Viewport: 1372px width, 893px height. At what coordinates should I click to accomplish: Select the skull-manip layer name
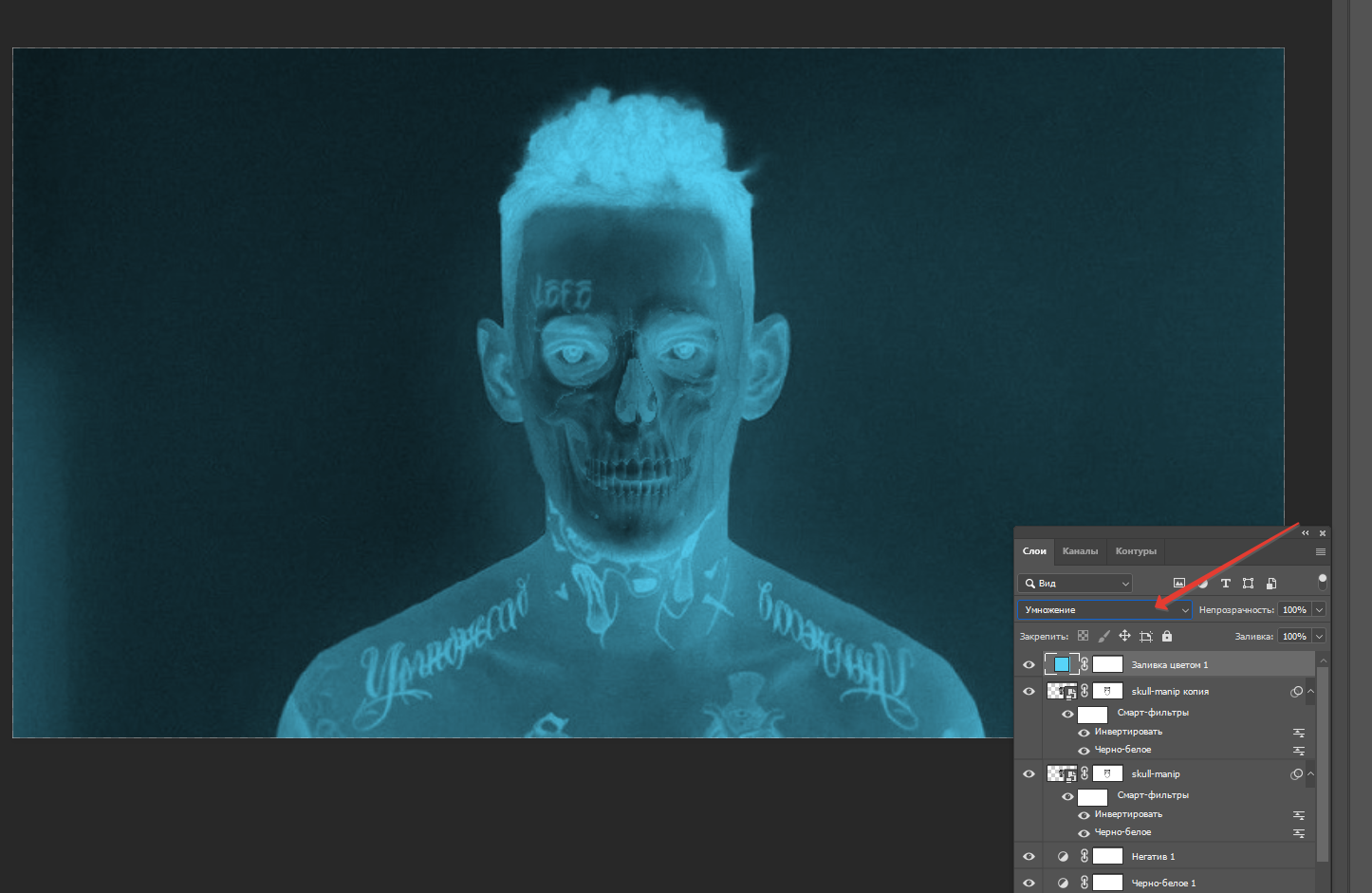coord(1156,774)
